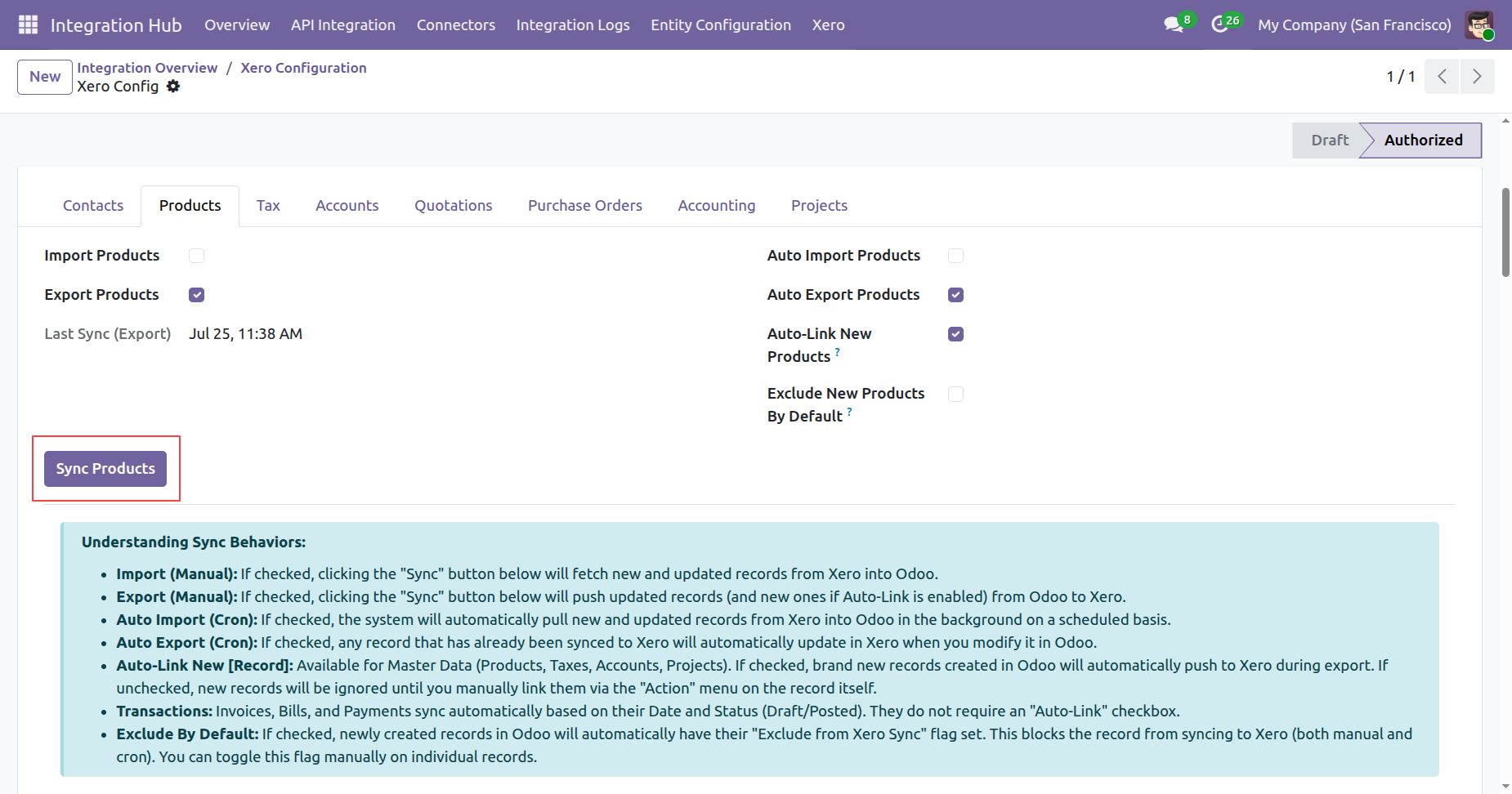Check the Exclude New Products By Default box

point(956,394)
